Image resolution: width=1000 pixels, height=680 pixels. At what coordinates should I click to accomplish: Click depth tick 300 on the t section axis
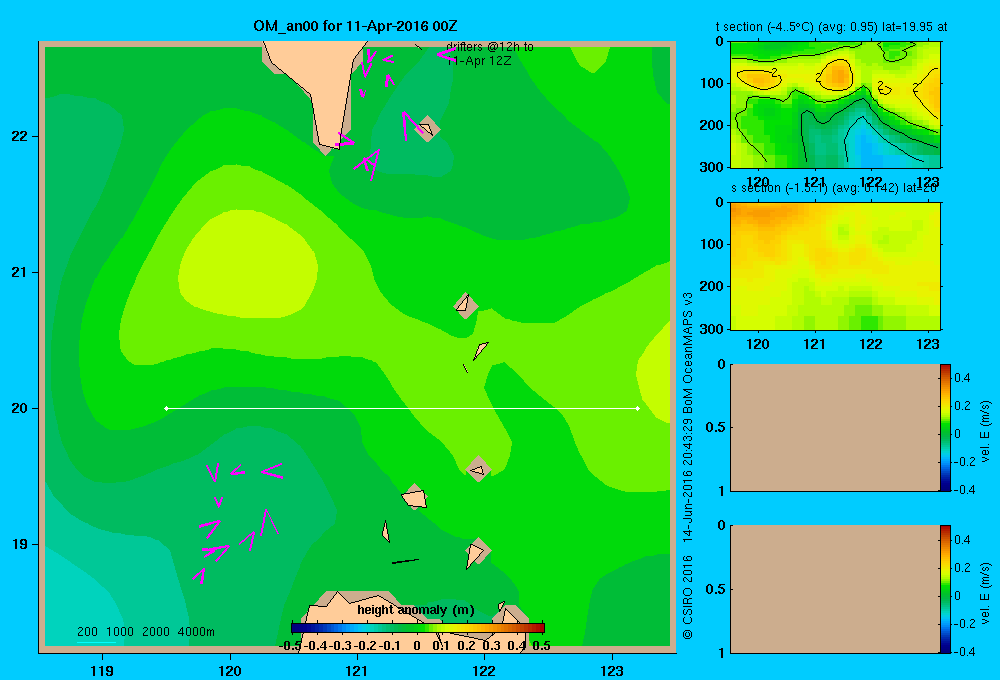712,167
